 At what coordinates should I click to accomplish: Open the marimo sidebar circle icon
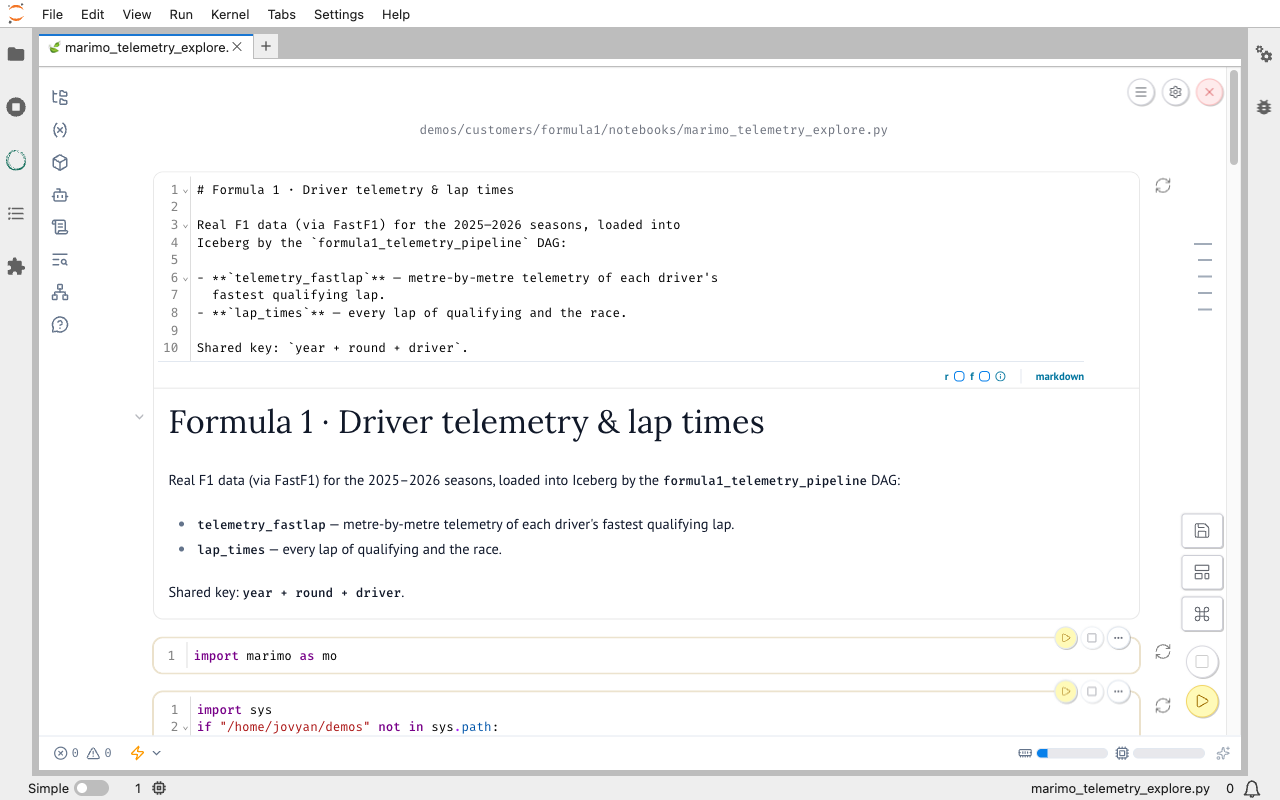click(x=16, y=160)
